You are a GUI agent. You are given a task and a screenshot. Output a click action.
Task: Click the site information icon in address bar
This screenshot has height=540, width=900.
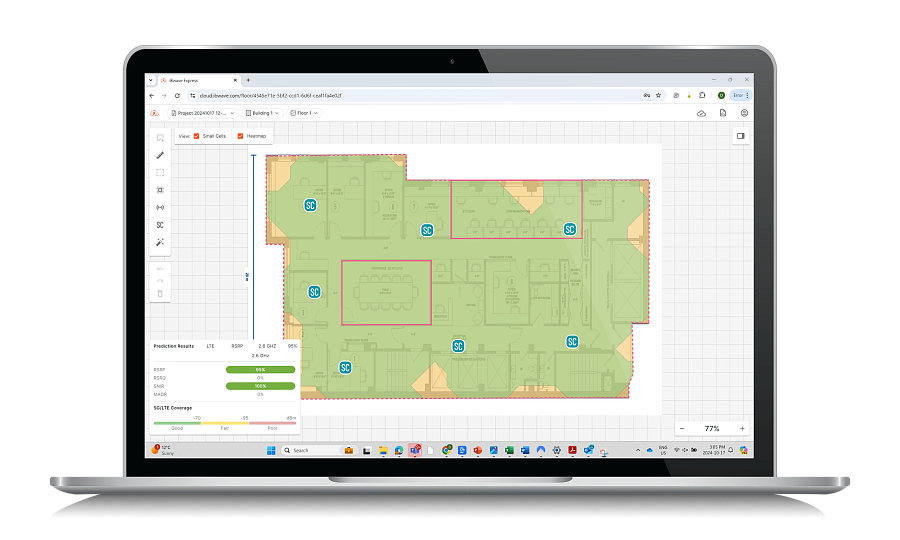pyautogui.click(x=193, y=96)
